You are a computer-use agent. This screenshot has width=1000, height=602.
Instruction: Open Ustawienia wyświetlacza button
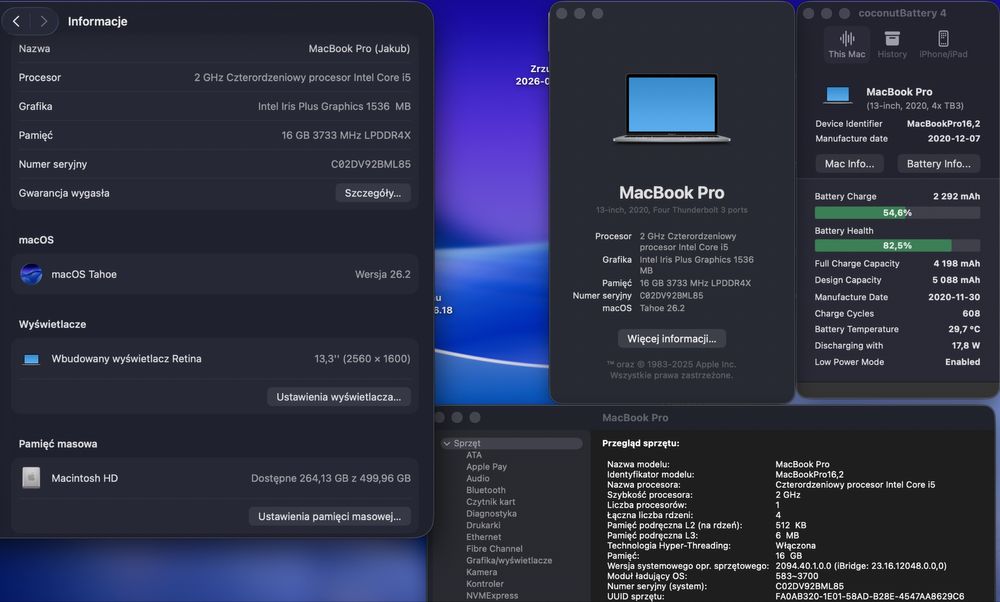[339, 397]
